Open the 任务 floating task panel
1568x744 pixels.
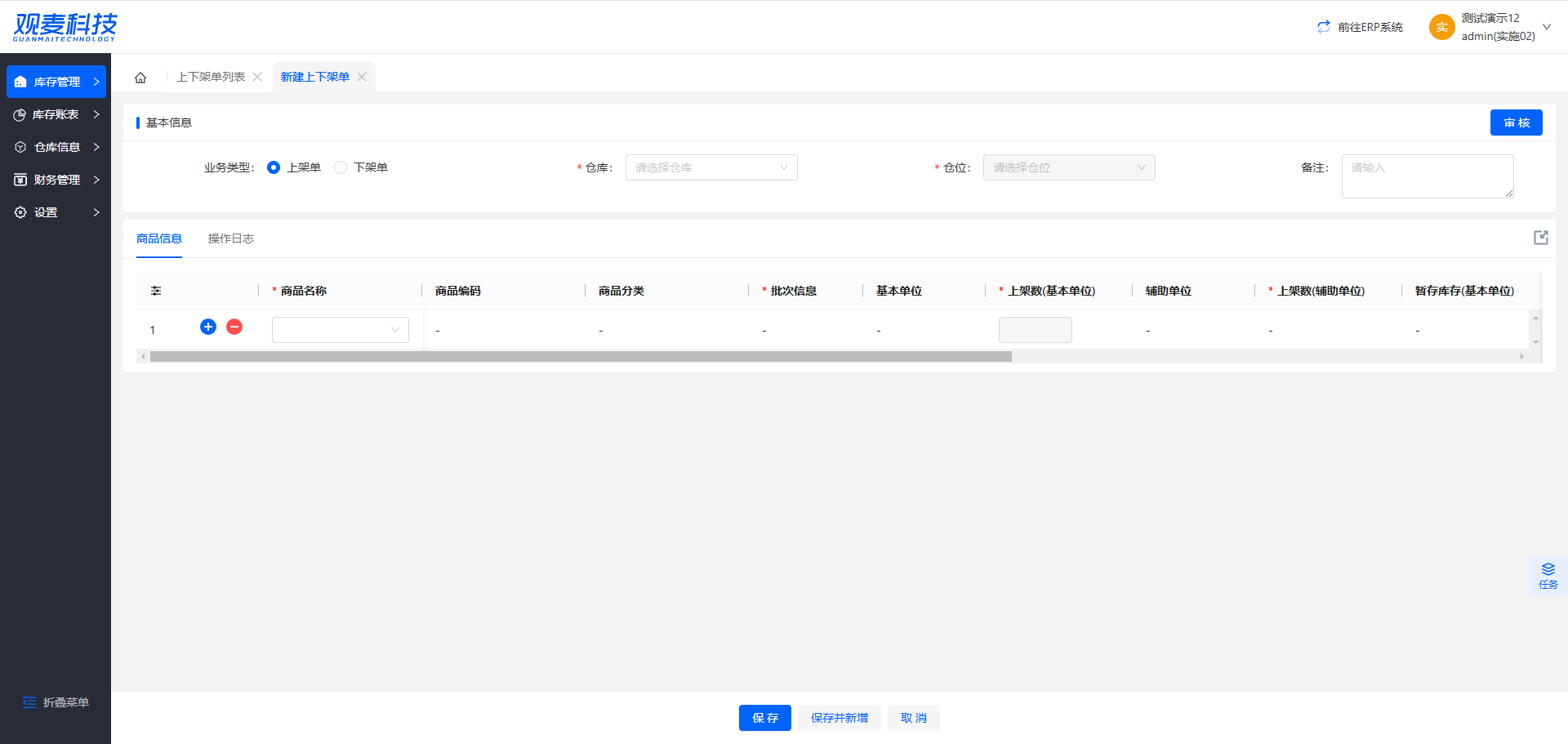pos(1548,576)
